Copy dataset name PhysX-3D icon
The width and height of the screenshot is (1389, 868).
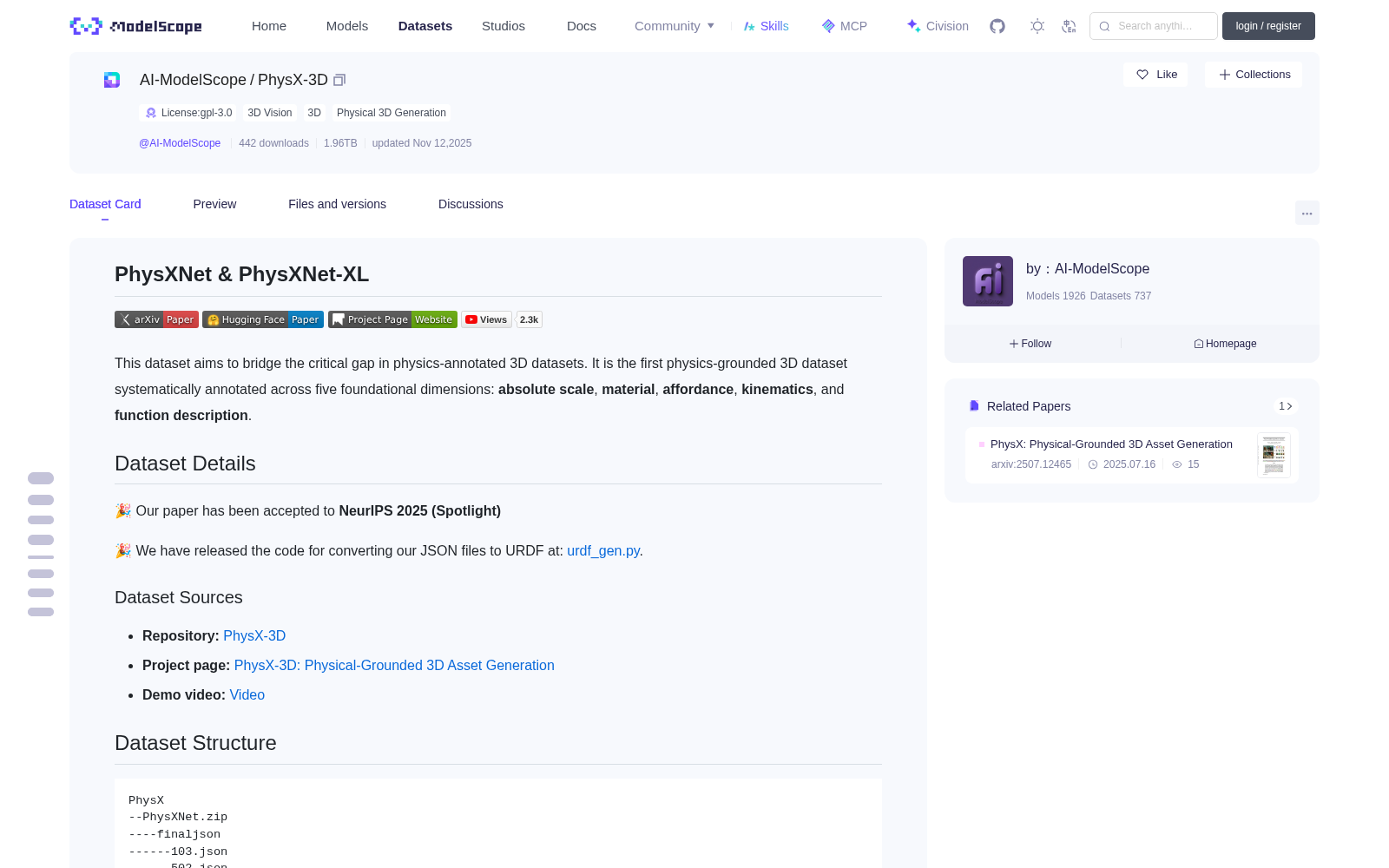[x=339, y=80]
